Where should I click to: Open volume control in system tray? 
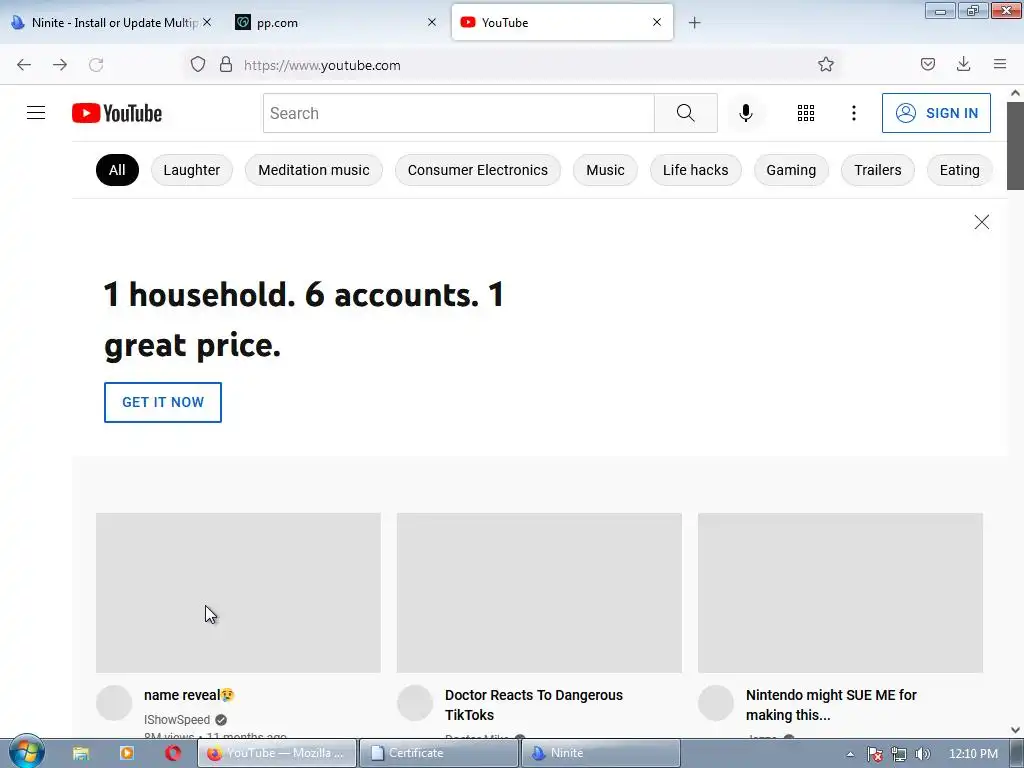(923, 754)
